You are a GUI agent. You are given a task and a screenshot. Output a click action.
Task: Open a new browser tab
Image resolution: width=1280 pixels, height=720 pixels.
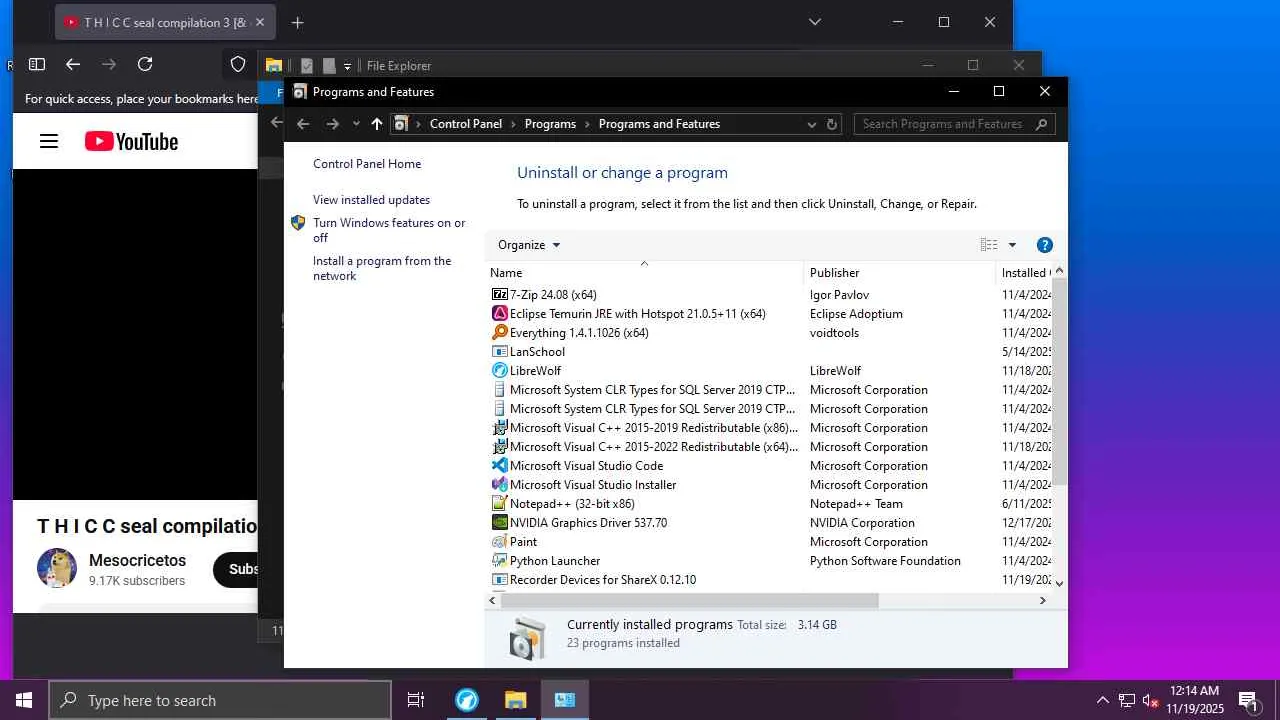[x=297, y=22]
